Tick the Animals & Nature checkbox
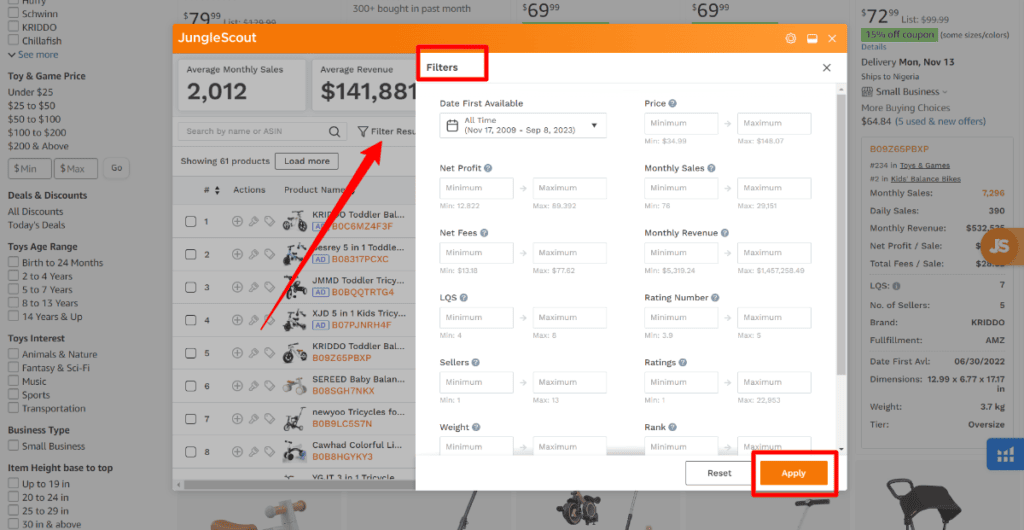This screenshot has height=530, width=1024. [13, 354]
